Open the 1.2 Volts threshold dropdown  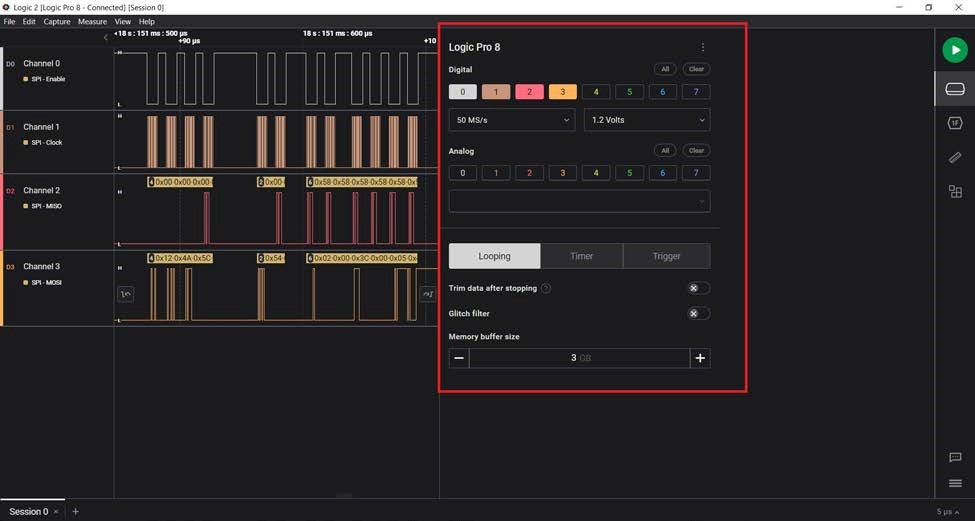(647, 120)
